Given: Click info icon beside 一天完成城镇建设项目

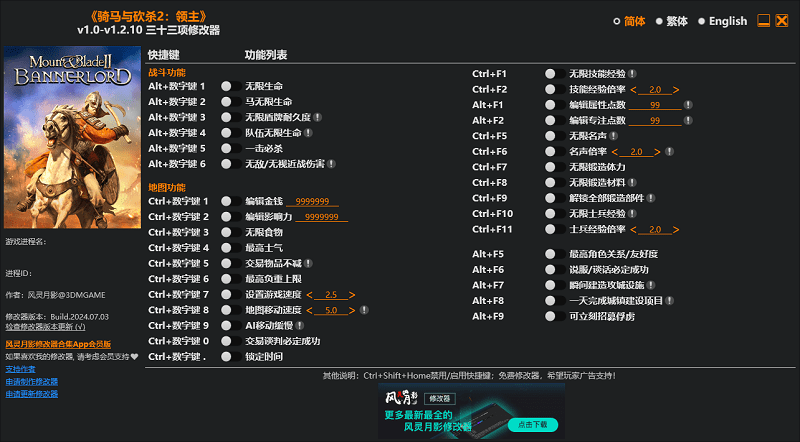Looking at the screenshot, I should coord(669,301).
